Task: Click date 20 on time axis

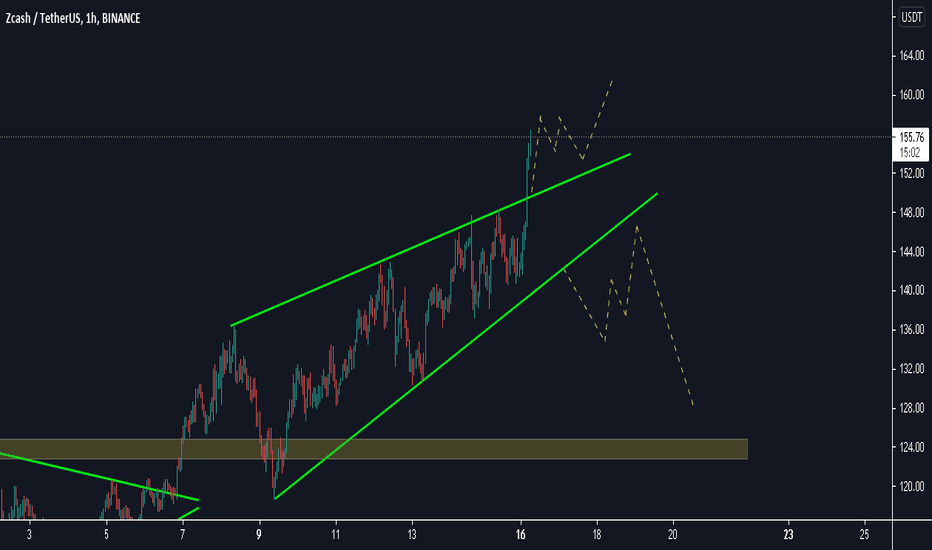Action: point(673,535)
